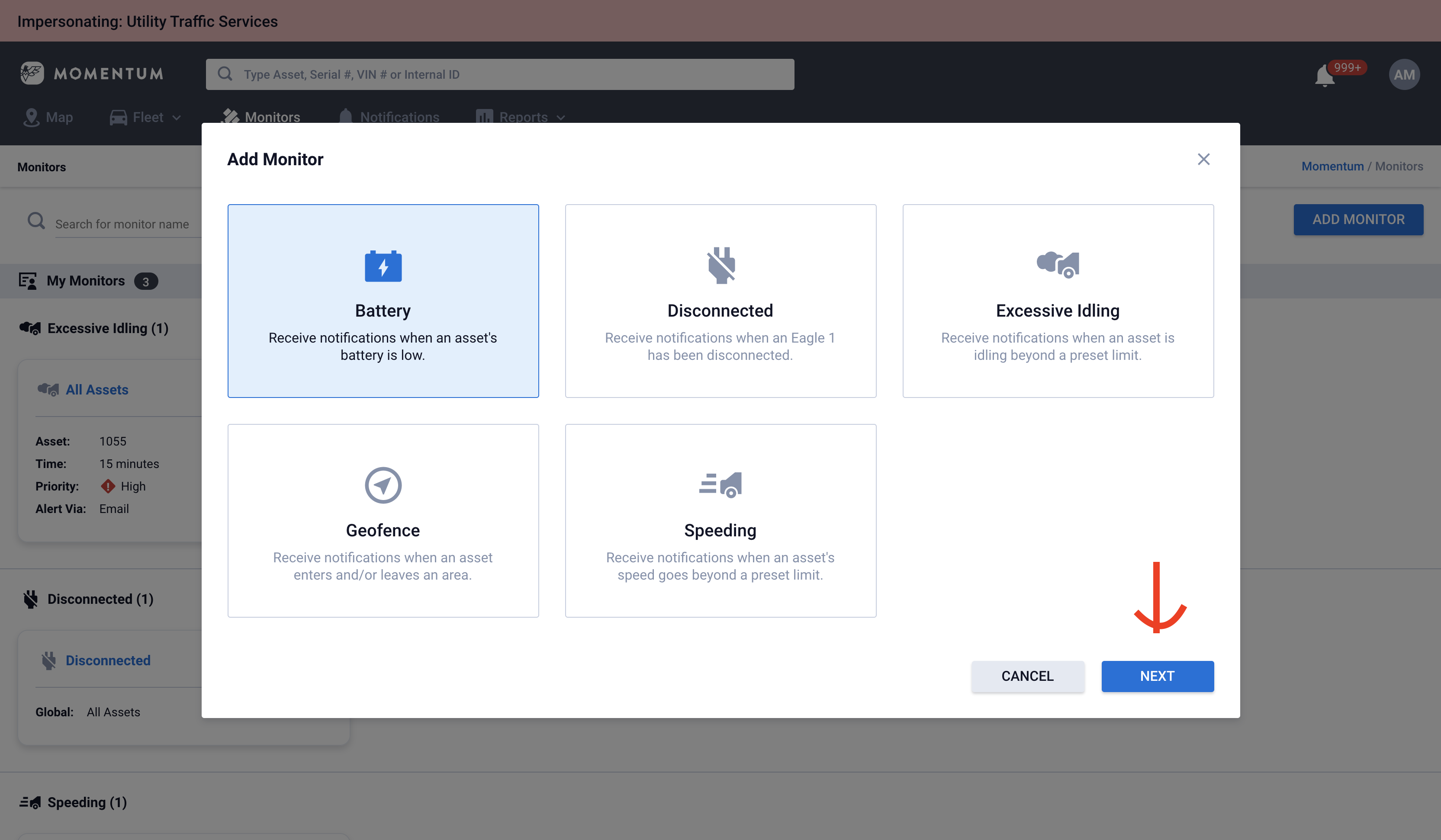Screen dimensions: 1441x840
Task: Select the Battery monitor icon
Action: (x=383, y=266)
